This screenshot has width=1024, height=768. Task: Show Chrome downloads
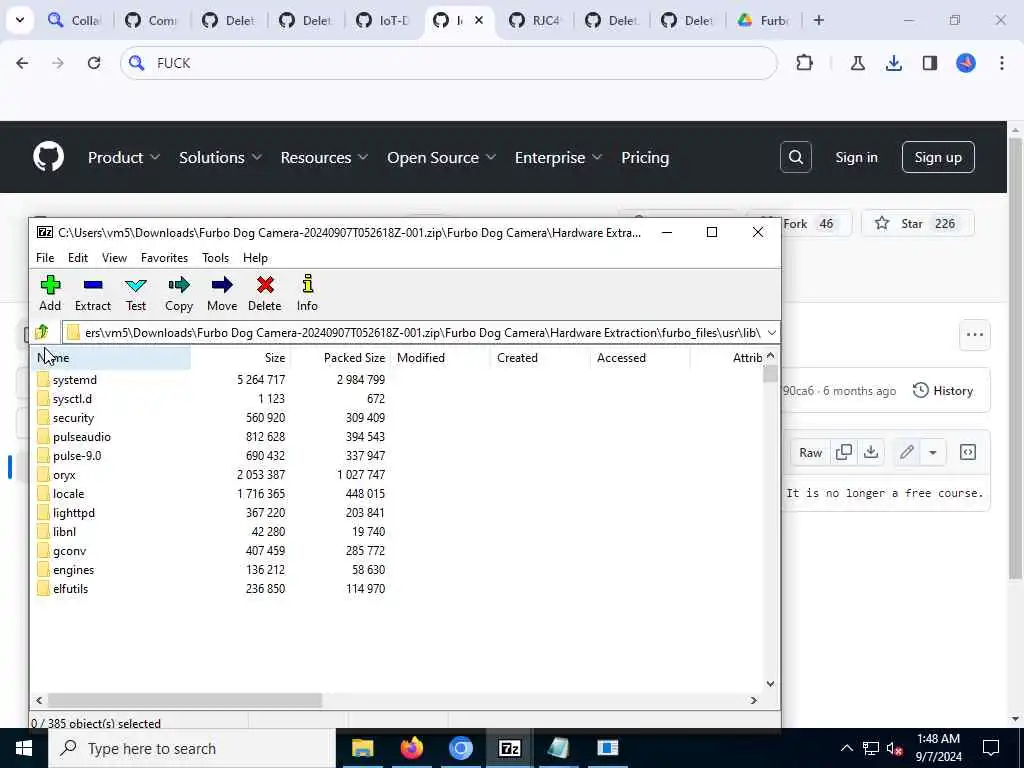point(893,63)
